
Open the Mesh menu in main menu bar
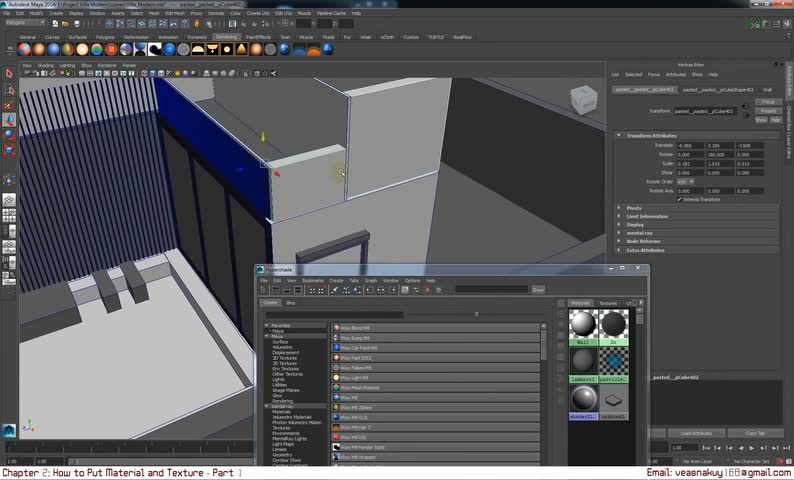(x=154, y=13)
